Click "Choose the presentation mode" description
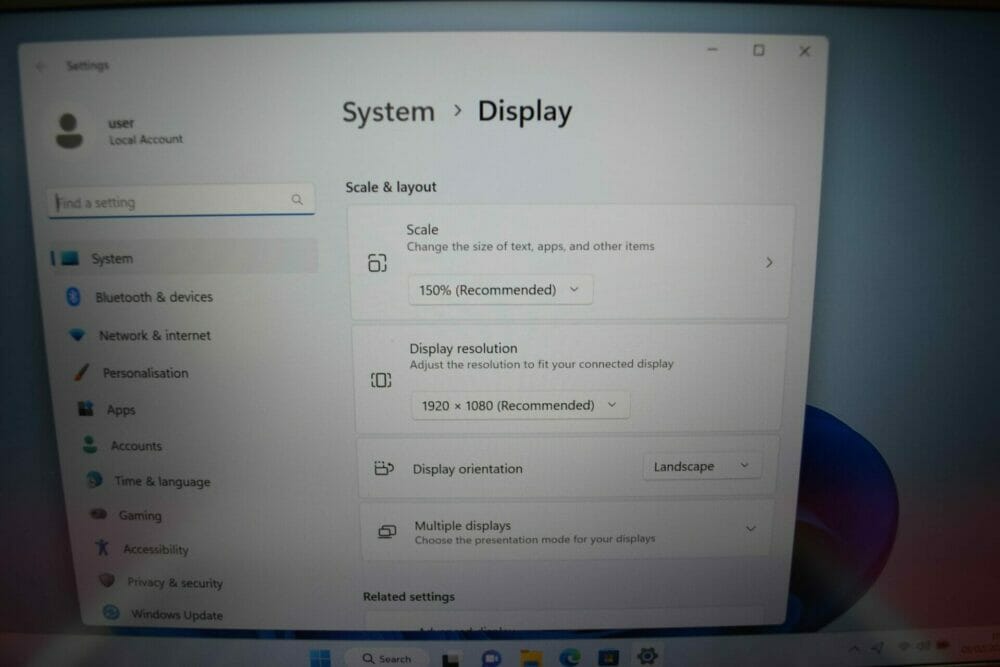 point(535,539)
